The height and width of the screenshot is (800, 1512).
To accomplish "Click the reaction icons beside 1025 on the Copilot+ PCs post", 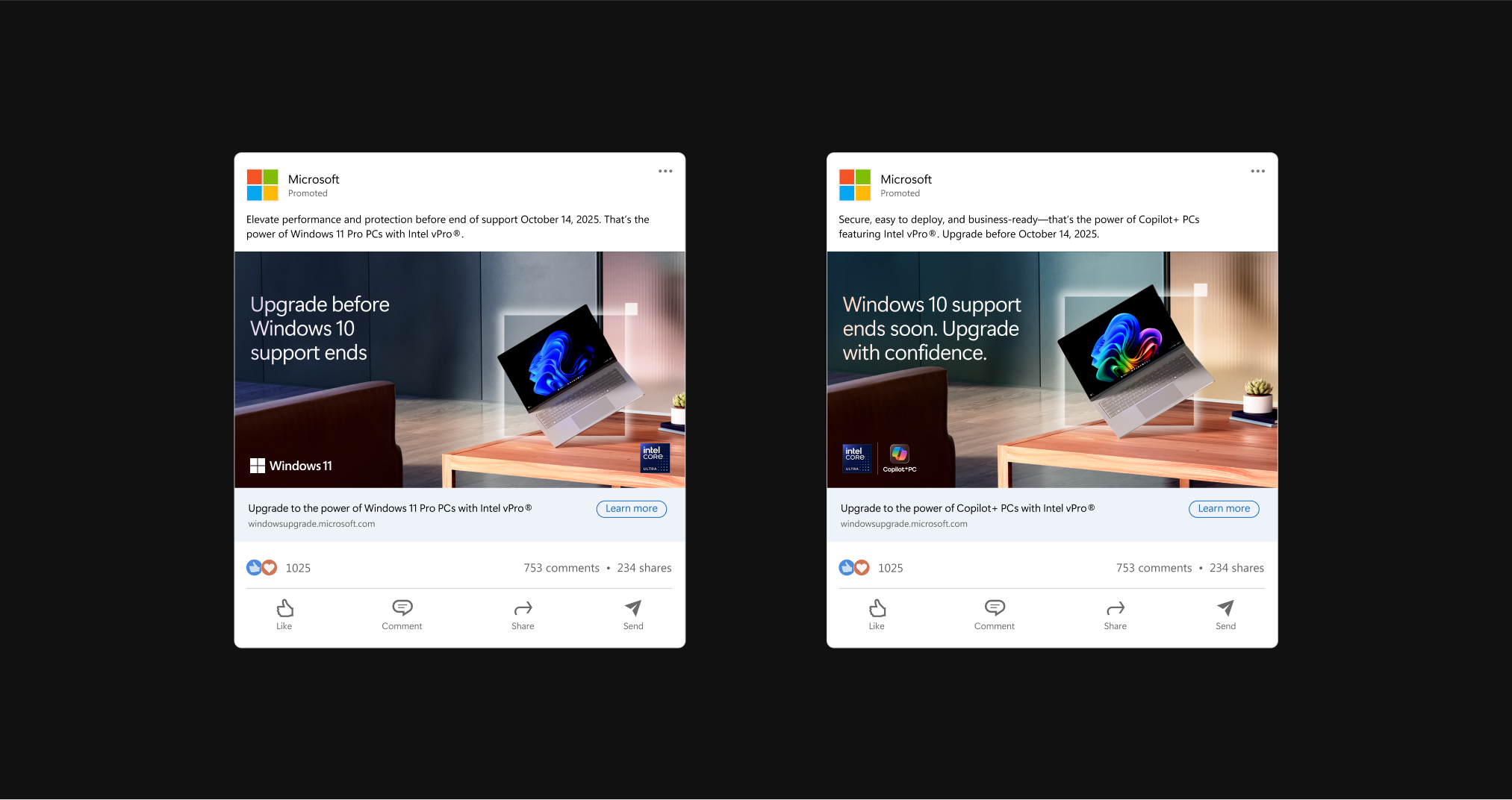I will [x=854, y=568].
